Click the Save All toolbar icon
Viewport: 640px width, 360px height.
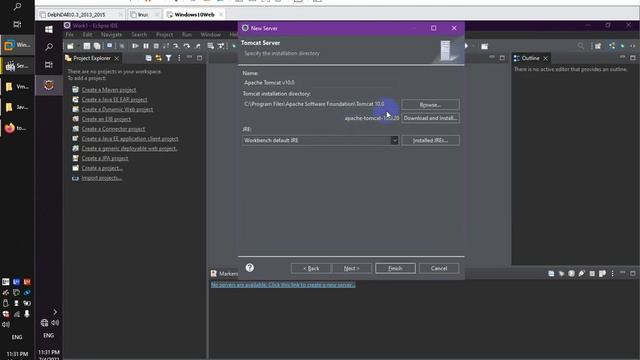pos(97,46)
